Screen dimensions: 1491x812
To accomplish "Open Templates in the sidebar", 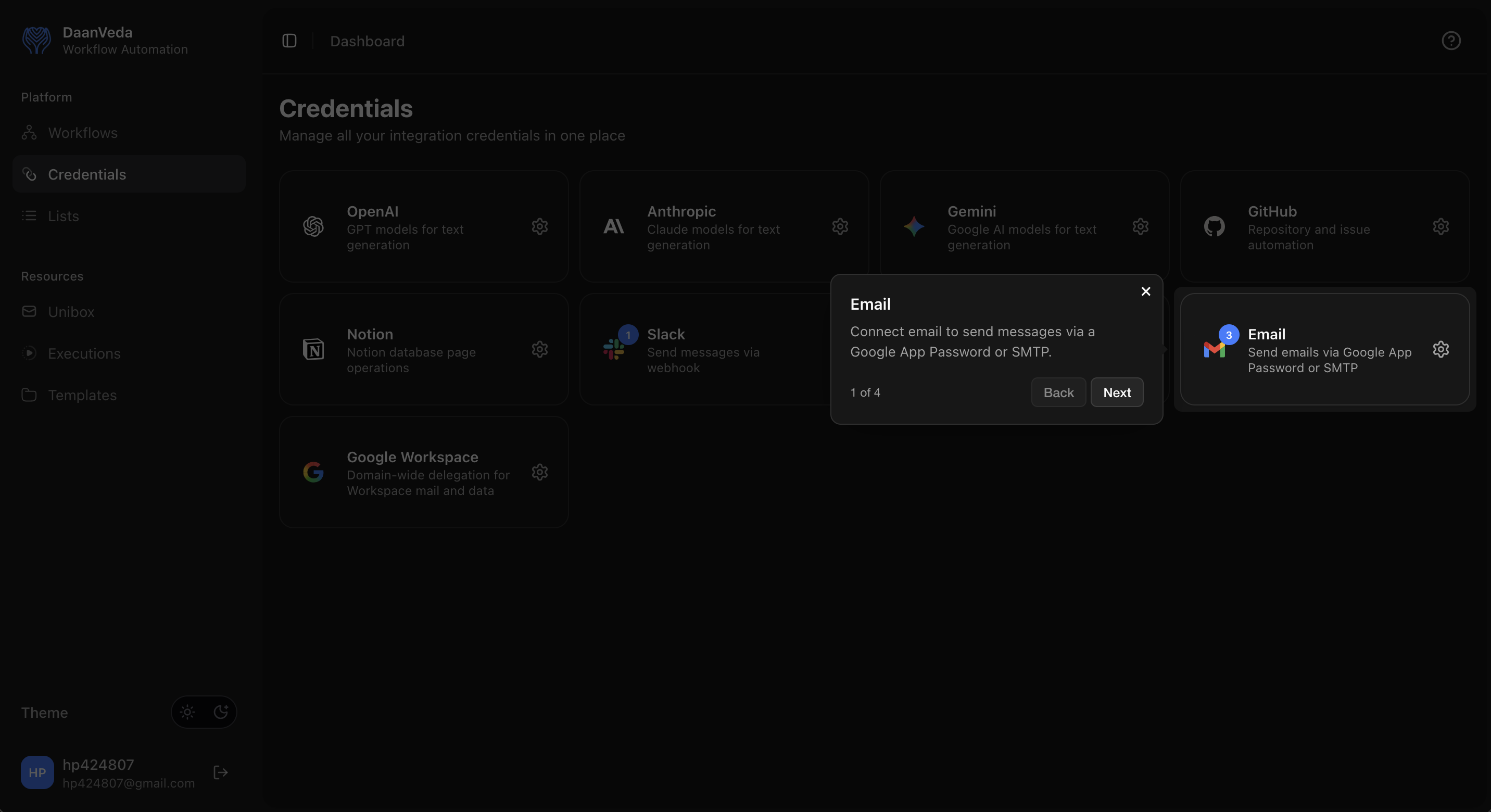I will tap(129, 395).
